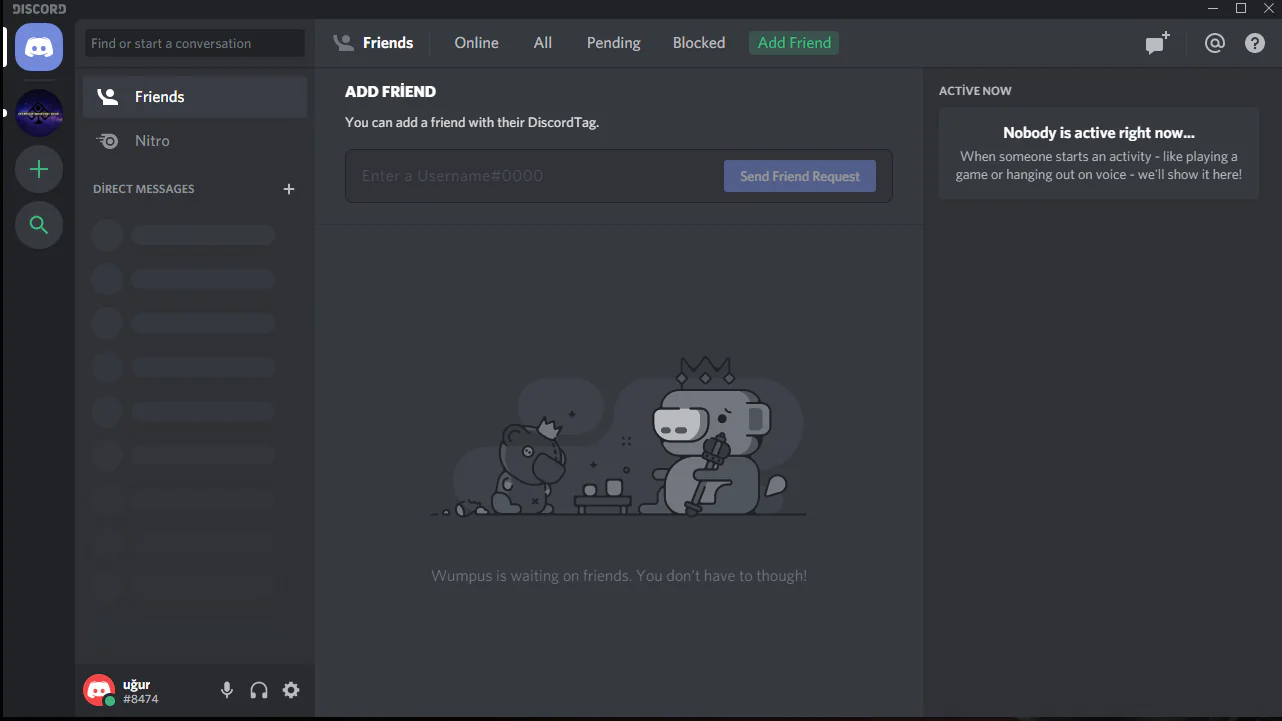Switch to the Online tab

click(476, 43)
